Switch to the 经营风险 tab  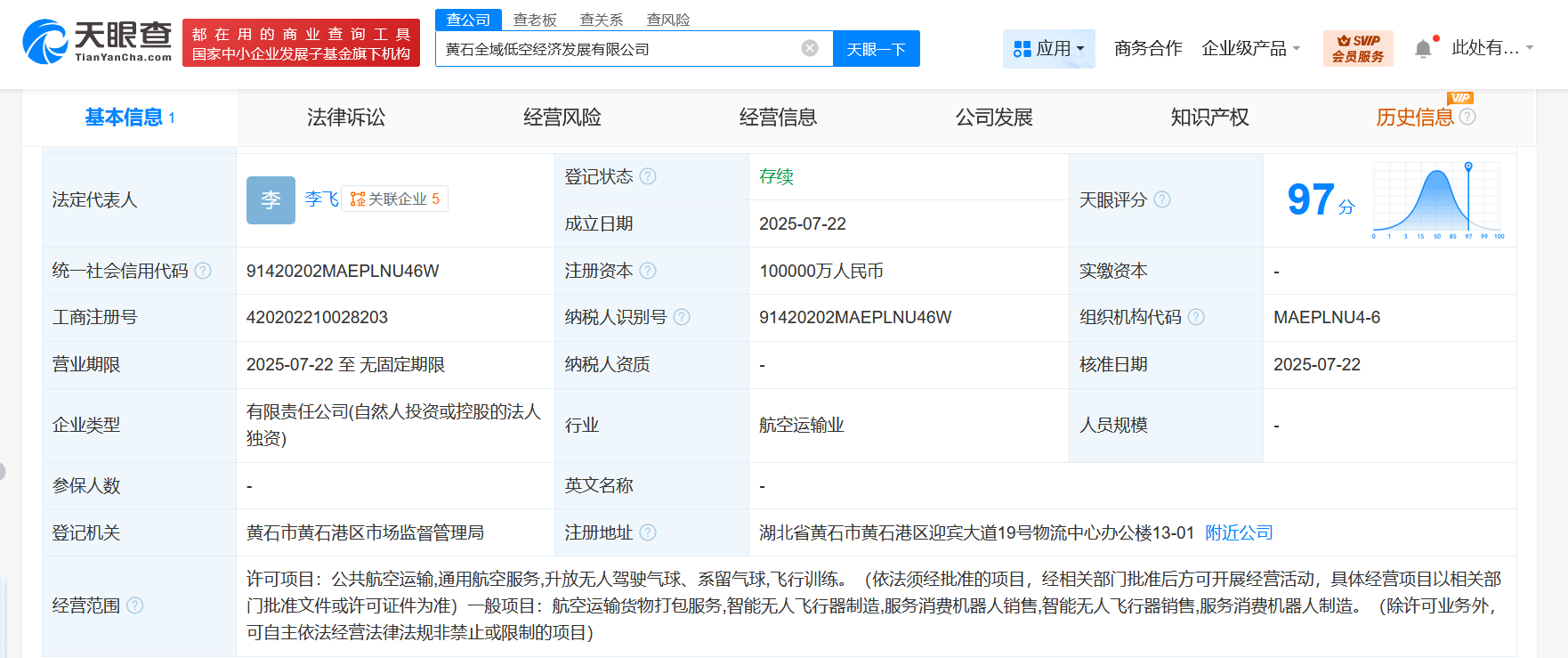[x=562, y=118]
